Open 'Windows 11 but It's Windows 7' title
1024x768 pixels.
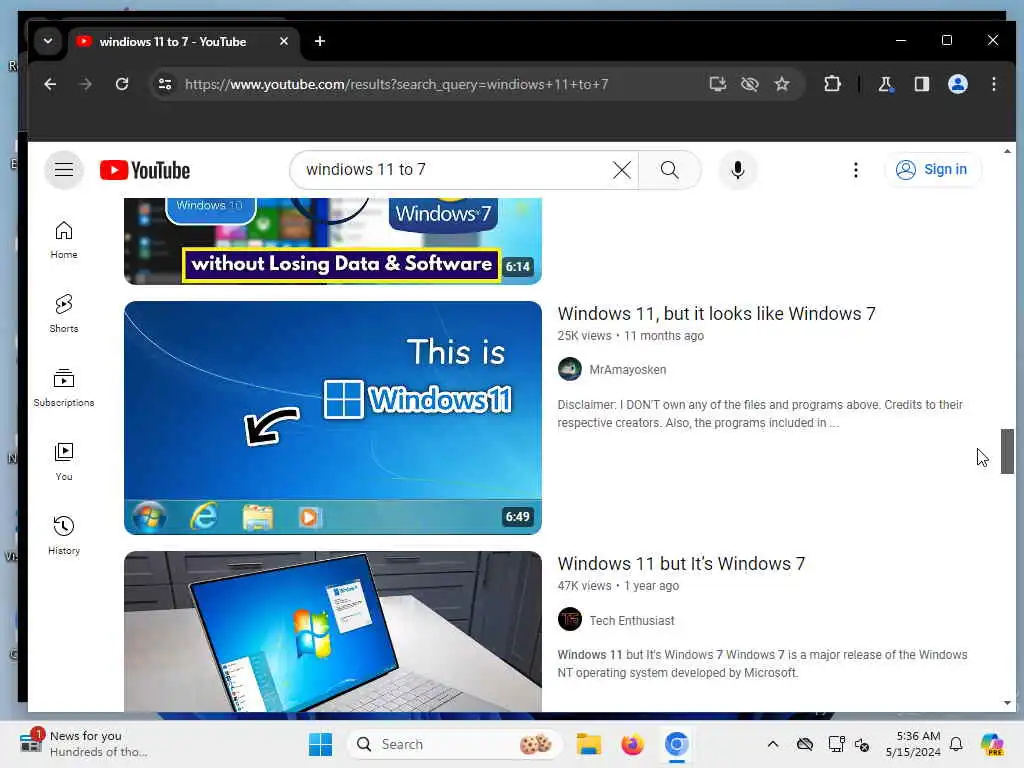click(680, 564)
